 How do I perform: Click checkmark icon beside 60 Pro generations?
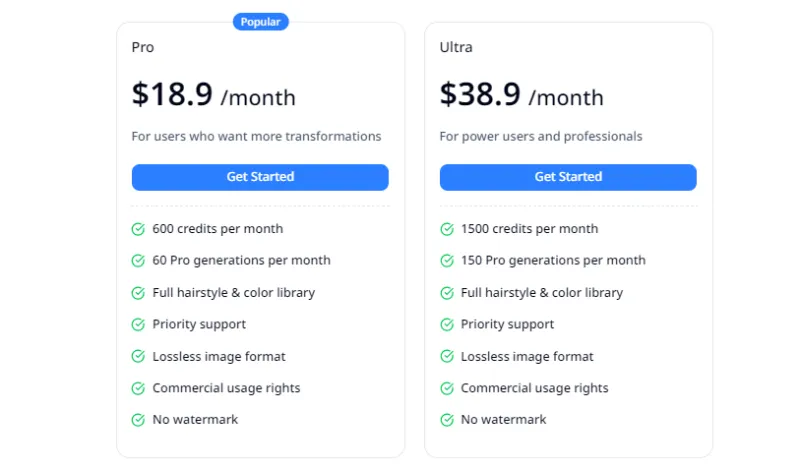[139, 261]
